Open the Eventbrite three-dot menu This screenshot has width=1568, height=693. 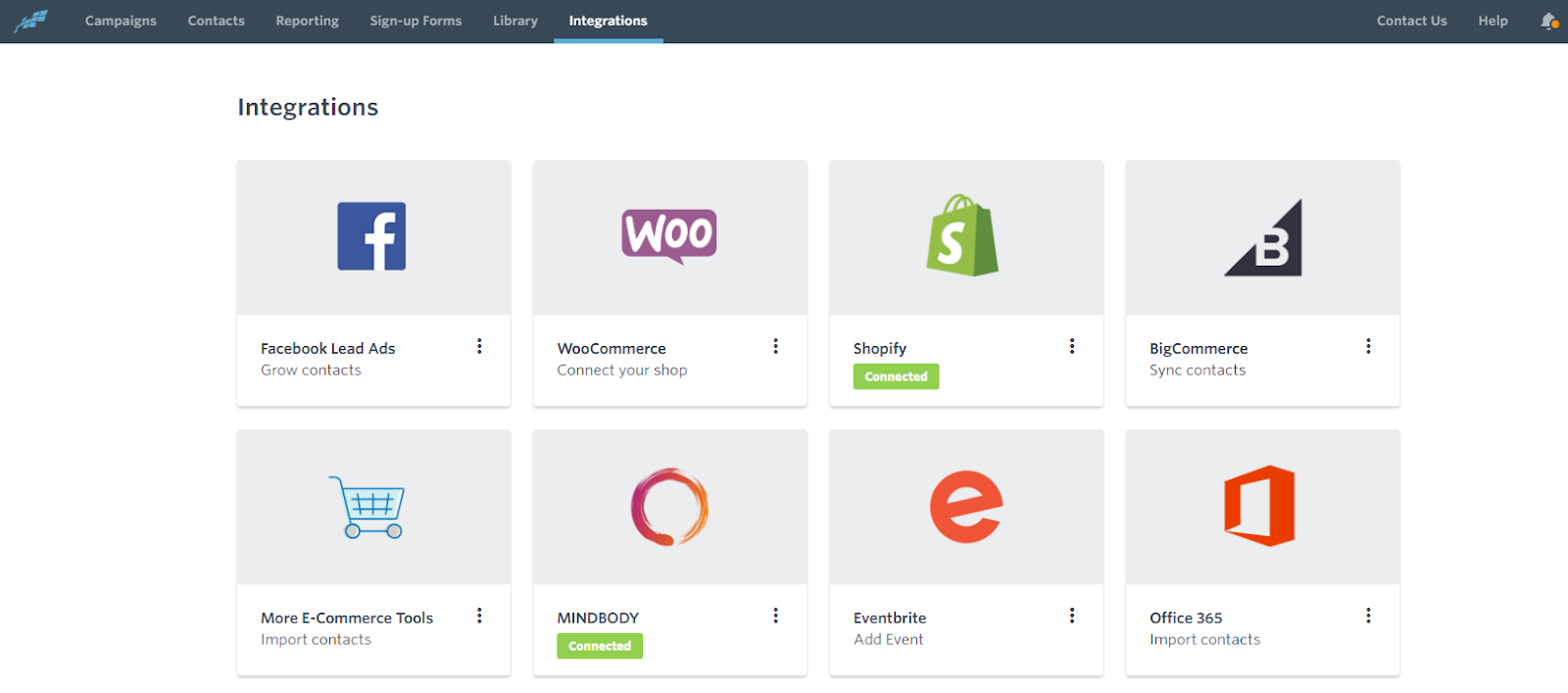click(1072, 616)
